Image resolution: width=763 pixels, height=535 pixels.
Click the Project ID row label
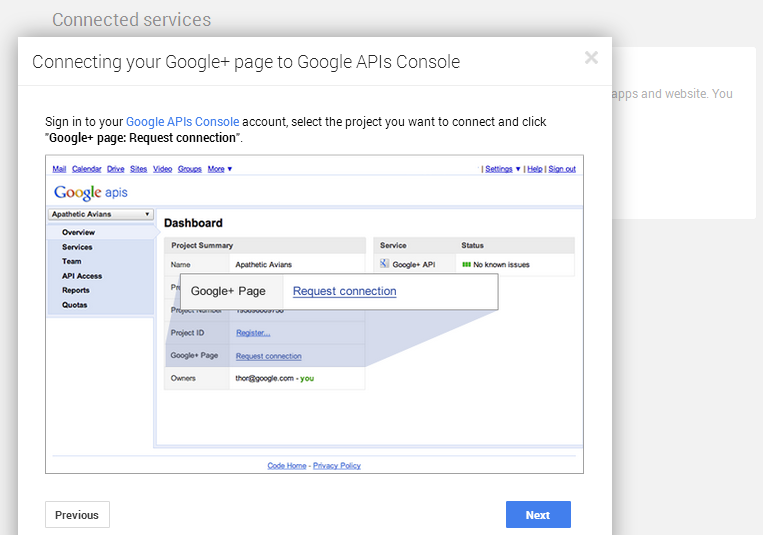click(x=187, y=333)
